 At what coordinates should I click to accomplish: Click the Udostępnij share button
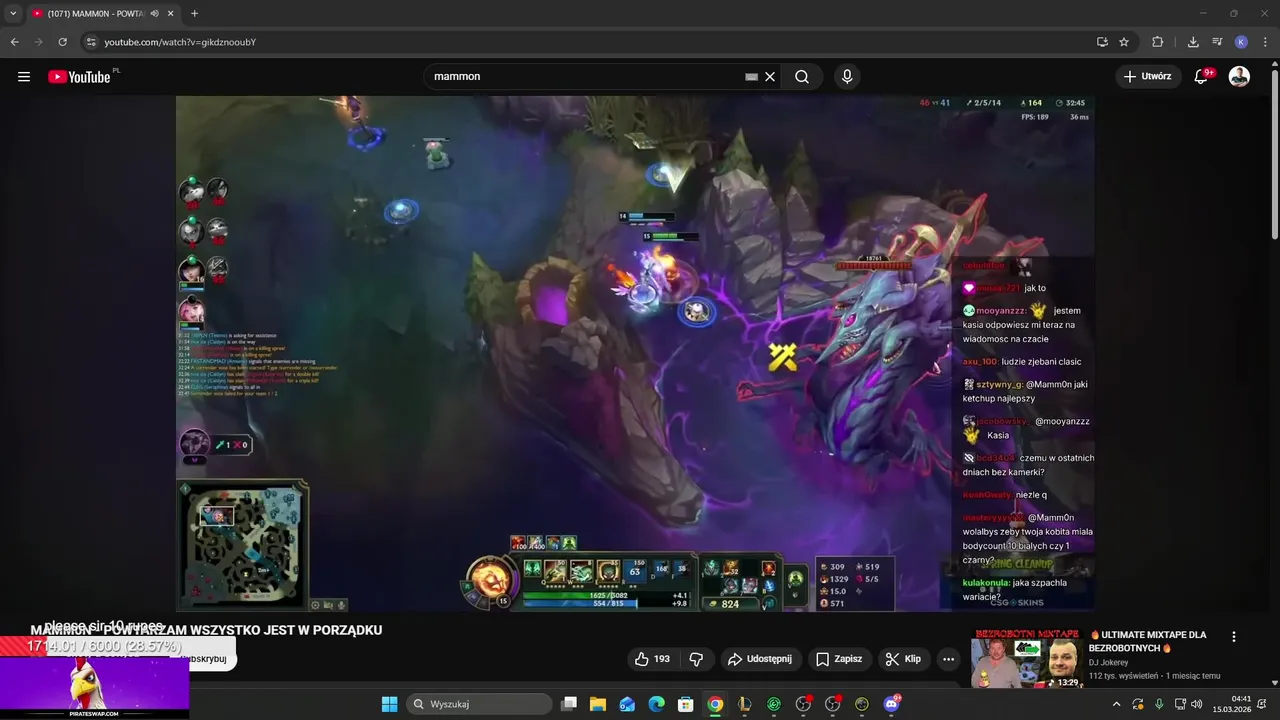tap(760, 659)
